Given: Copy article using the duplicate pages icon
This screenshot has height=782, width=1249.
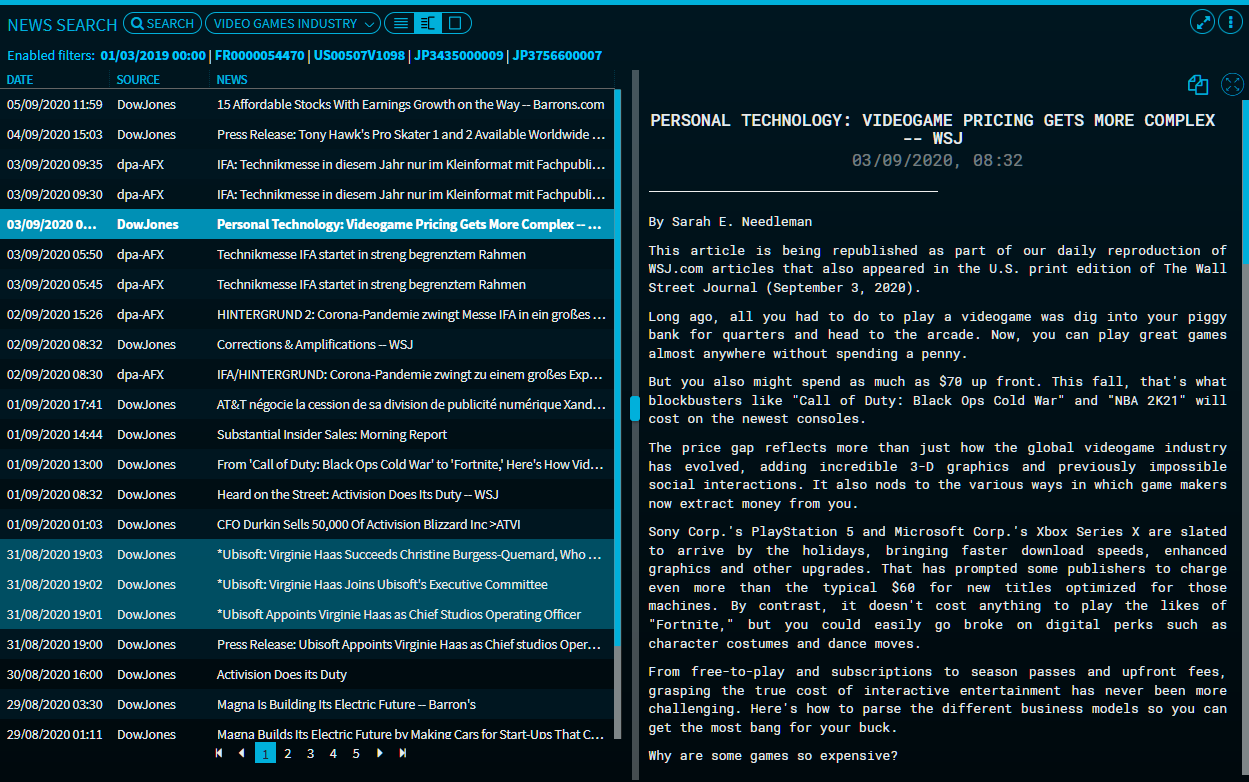Looking at the screenshot, I should point(1198,86).
